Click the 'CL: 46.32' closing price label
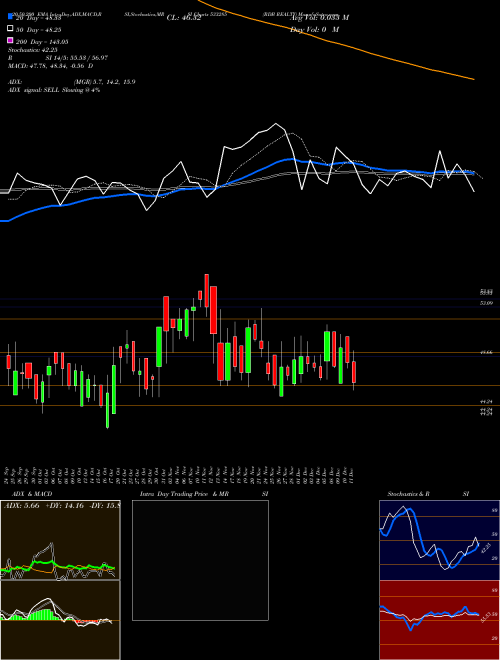The image size is (500, 660). 184,18
